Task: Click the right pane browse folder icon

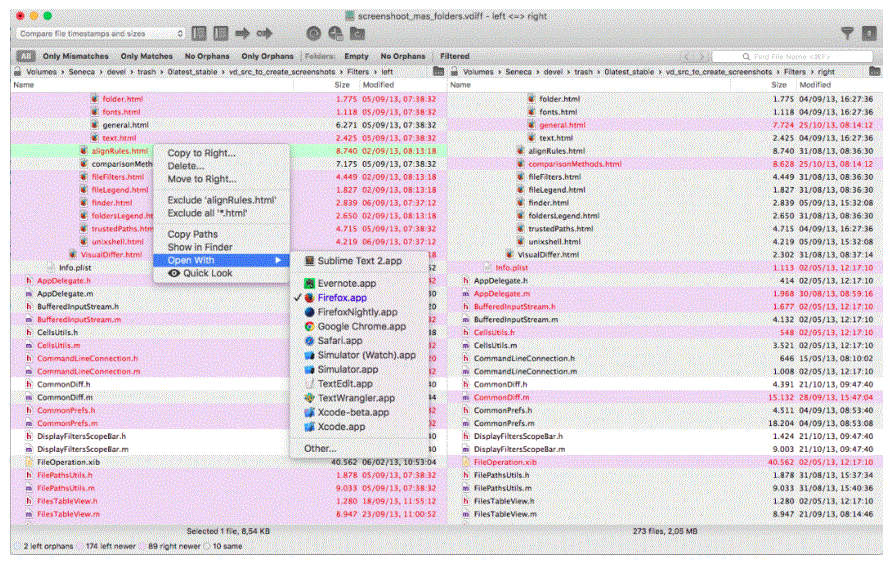Action: tap(875, 71)
